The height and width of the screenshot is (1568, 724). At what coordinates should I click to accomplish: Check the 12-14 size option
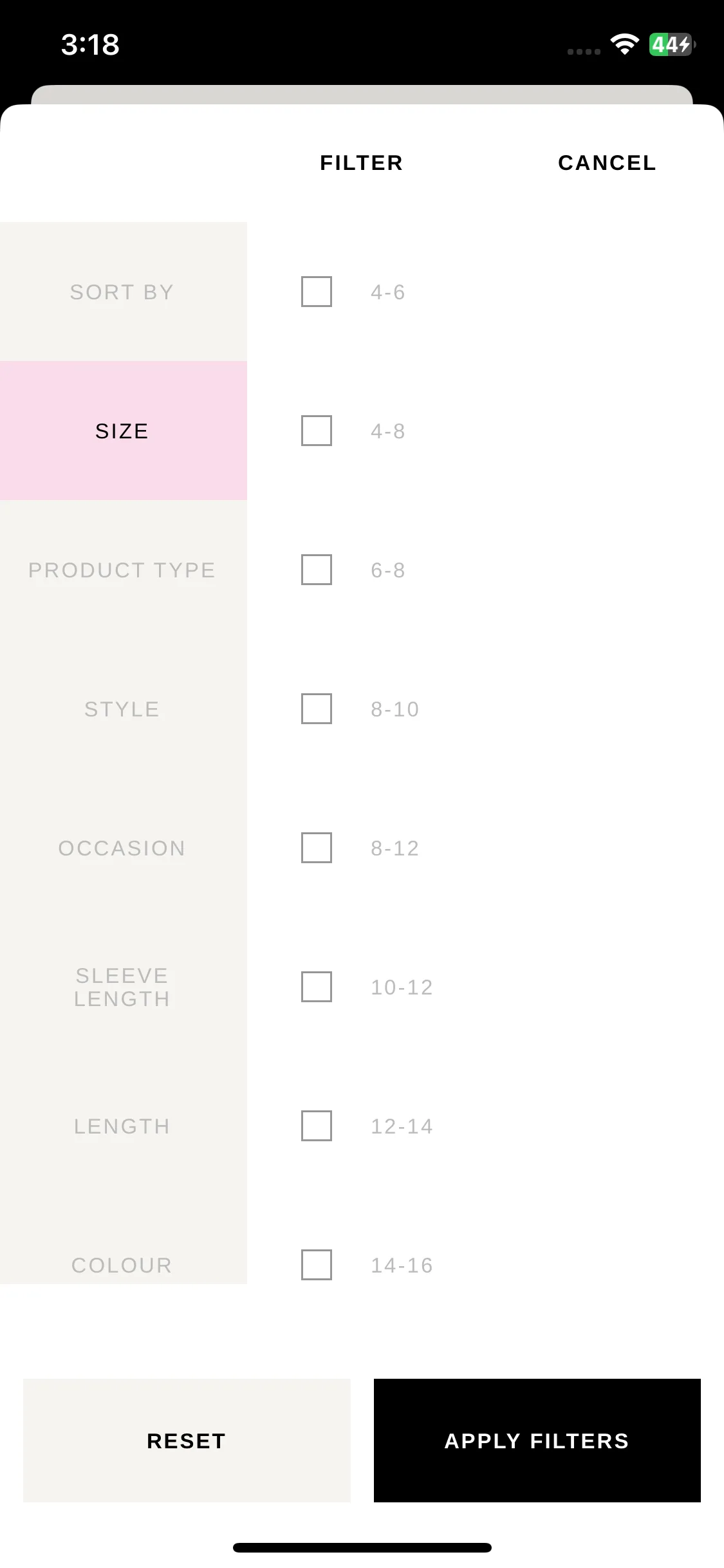click(x=317, y=1126)
